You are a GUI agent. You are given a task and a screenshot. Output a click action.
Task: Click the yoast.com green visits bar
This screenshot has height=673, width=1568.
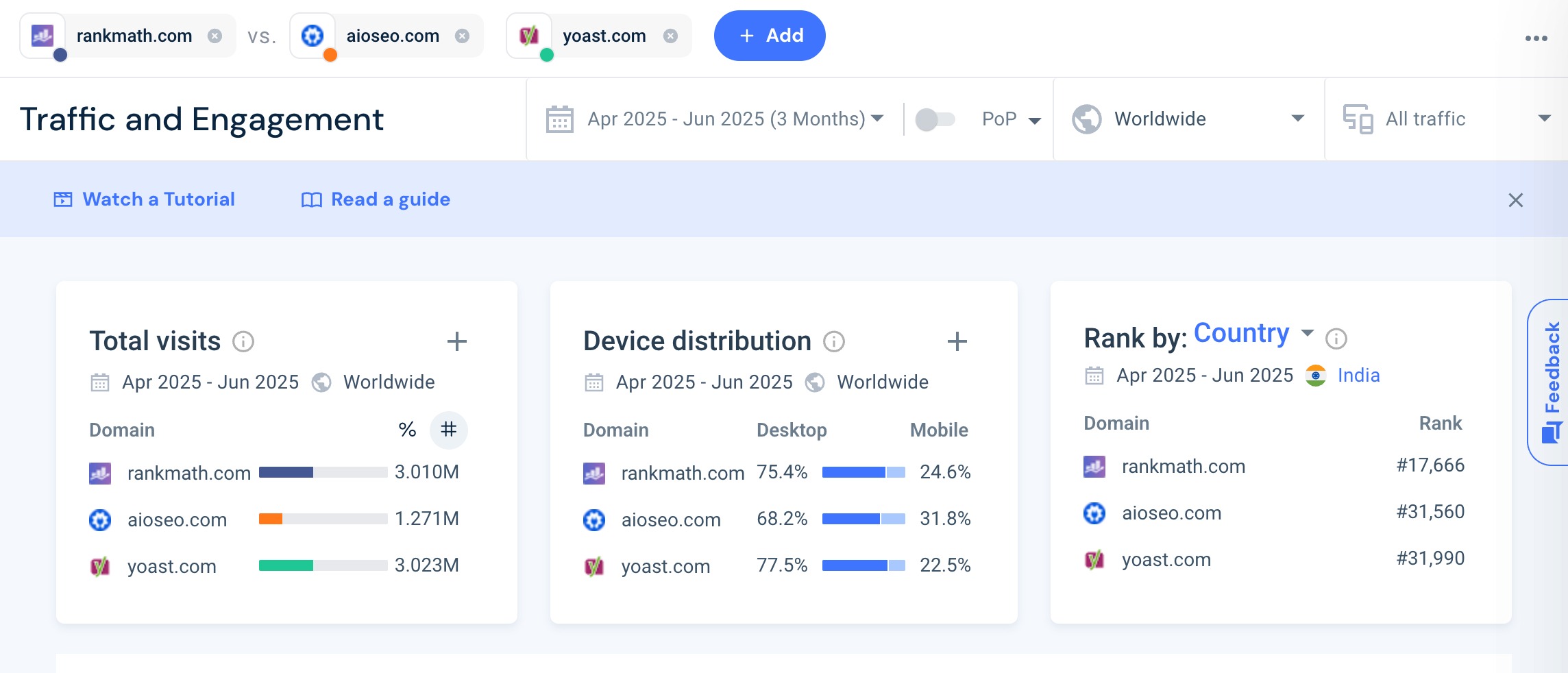pyautogui.click(x=286, y=565)
